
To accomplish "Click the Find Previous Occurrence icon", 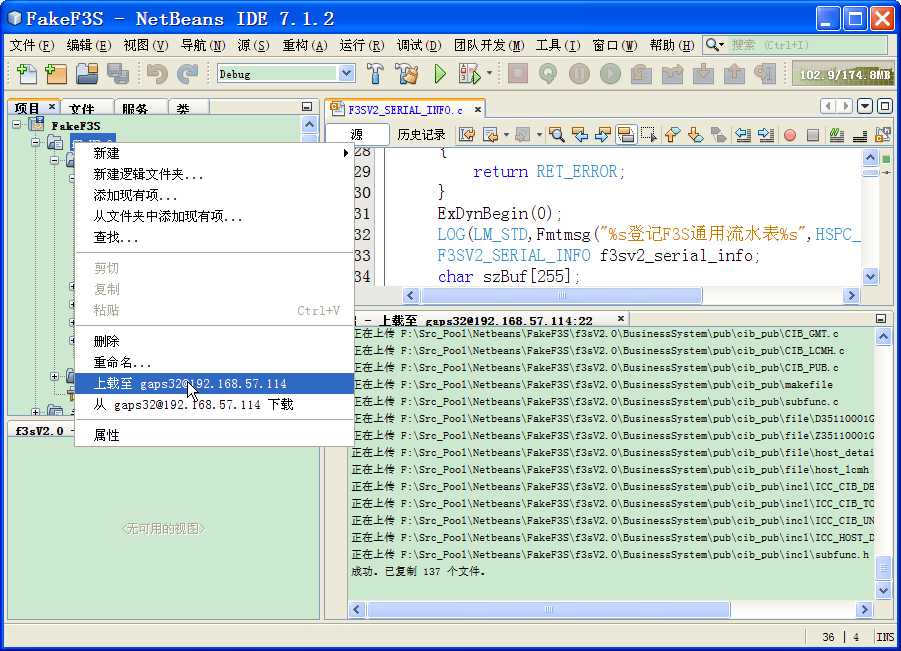I will [580, 135].
